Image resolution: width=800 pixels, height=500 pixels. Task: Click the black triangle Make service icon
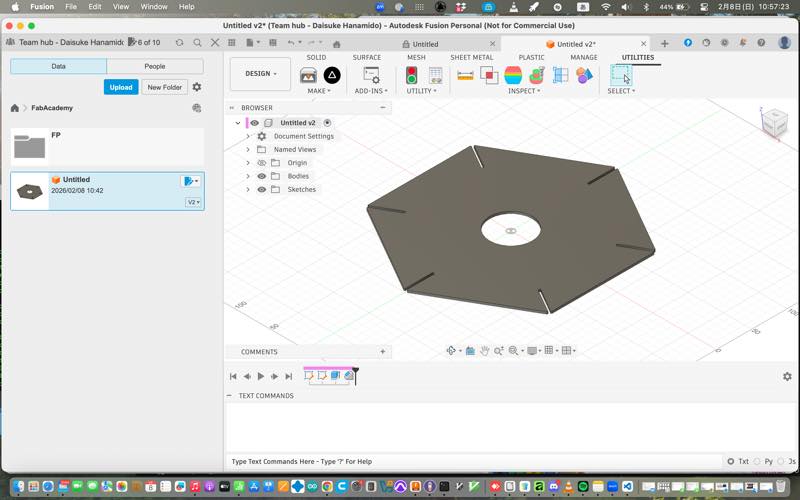coord(332,75)
